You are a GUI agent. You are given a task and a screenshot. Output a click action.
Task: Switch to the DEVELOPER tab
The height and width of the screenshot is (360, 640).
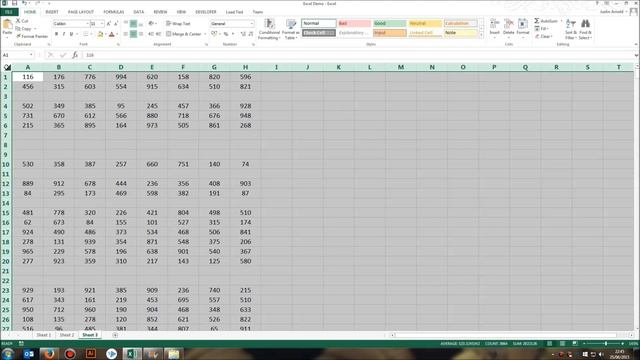(x=206, y=12)
